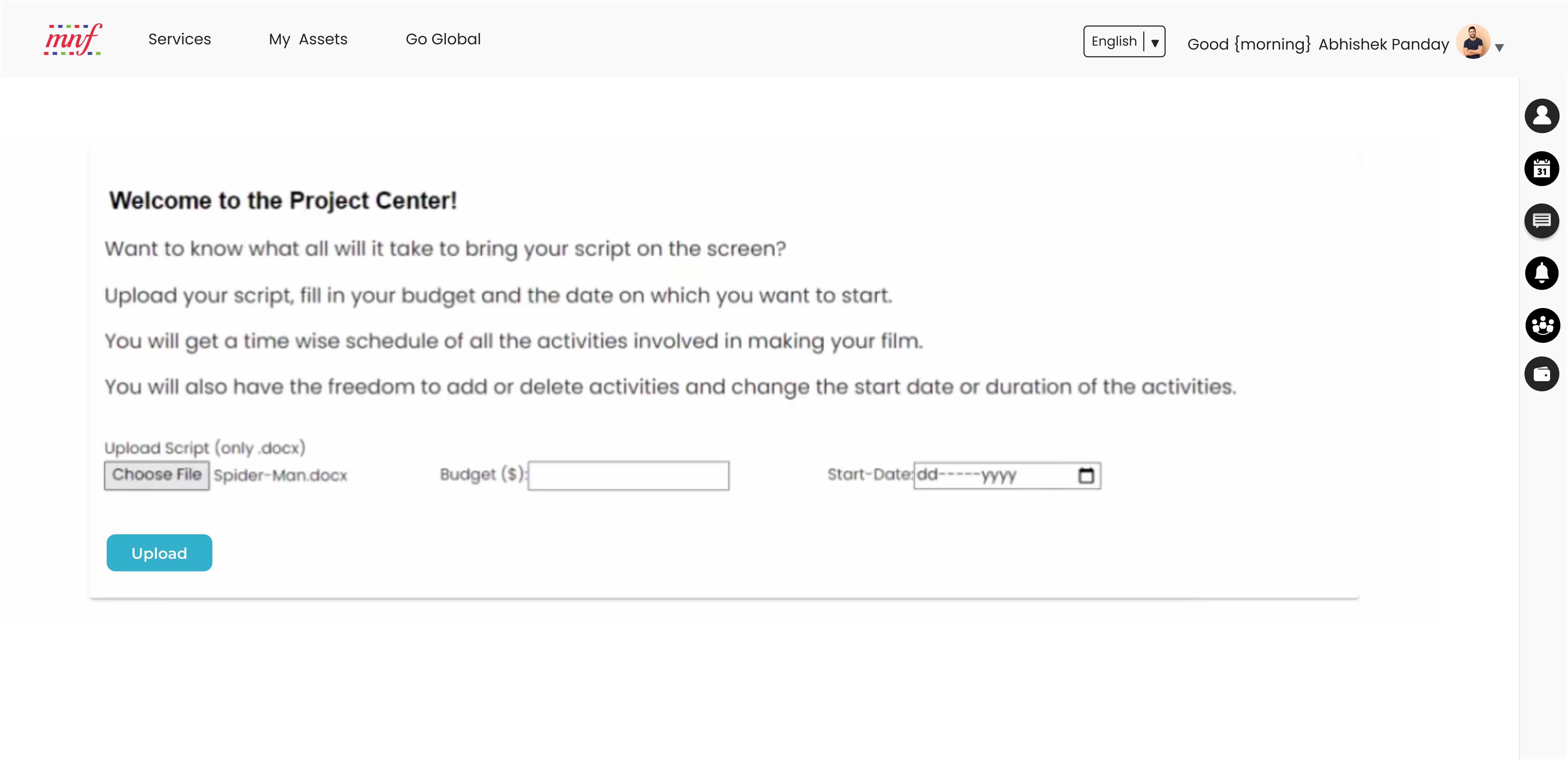The height and width of the screenshot is (781, 1568).
Task: Focus the Budget ($) input field
Action: (628, 475)
